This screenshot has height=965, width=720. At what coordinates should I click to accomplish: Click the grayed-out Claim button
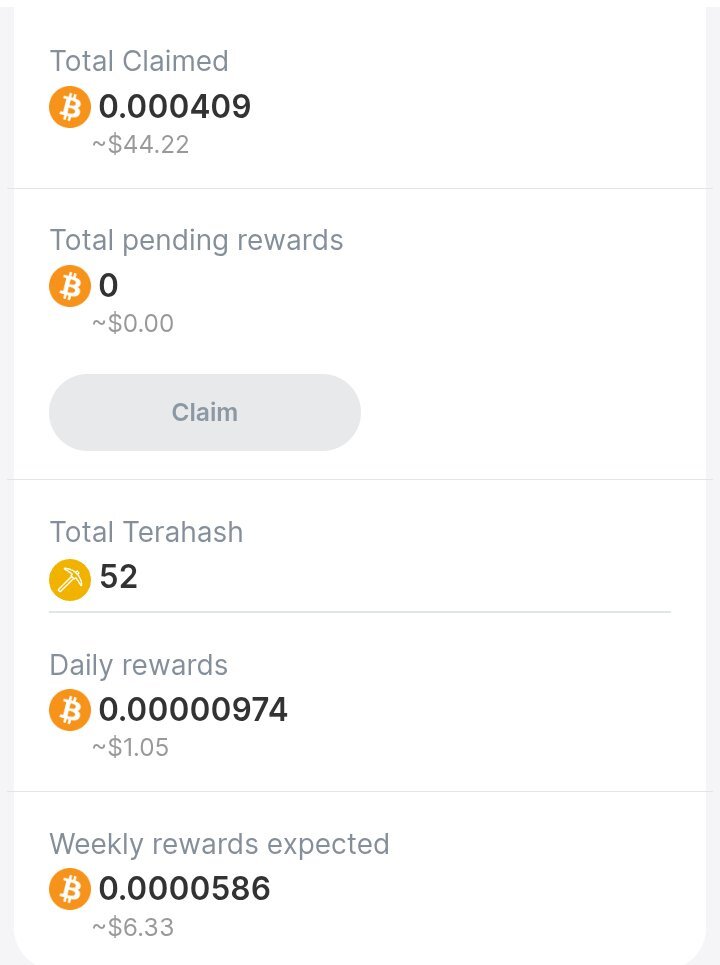[x=204, y=412]
